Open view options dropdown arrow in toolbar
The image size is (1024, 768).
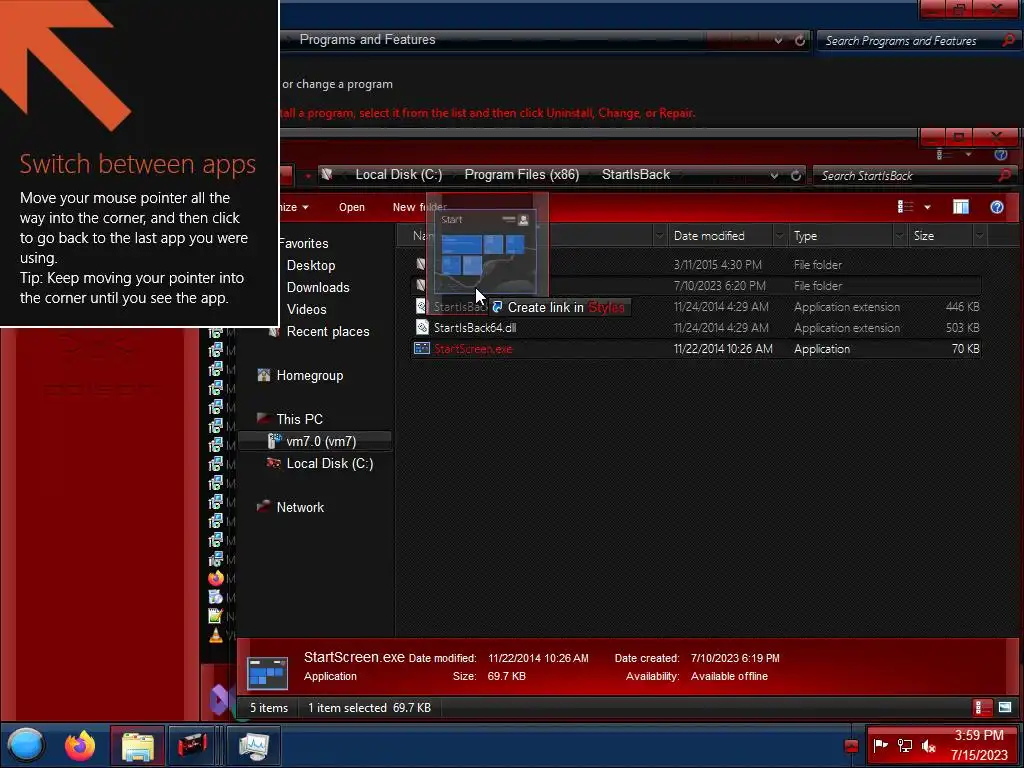tap(927, 208)
